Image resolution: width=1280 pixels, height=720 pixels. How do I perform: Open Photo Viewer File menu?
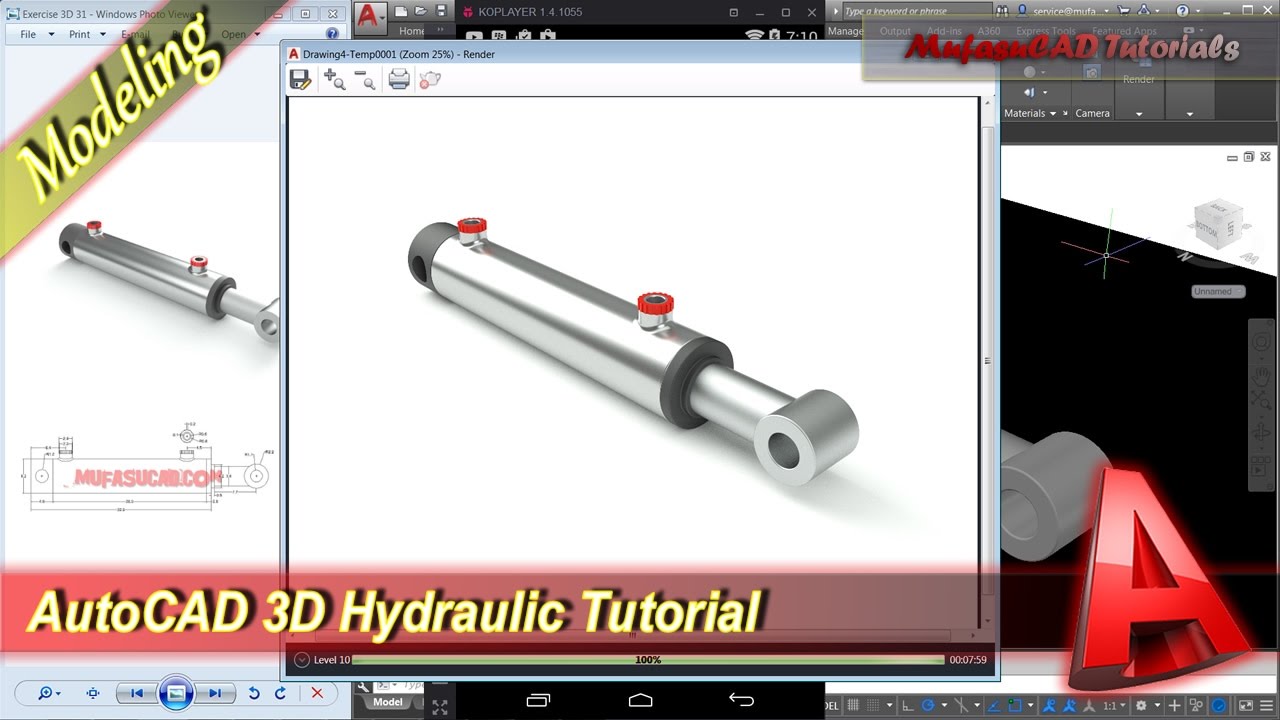[34, 34]
